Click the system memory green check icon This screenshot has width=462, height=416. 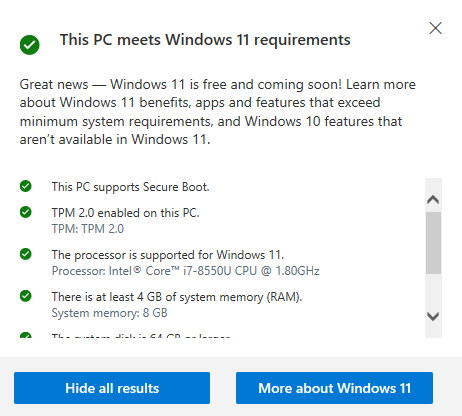26,296
